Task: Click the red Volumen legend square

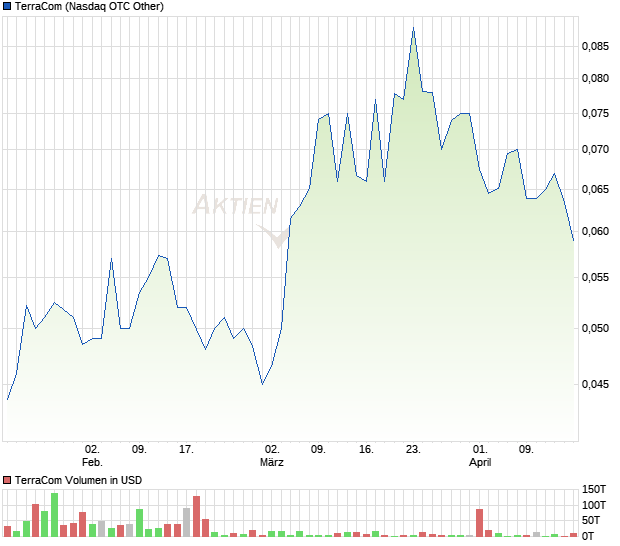Action: (7, 480)
